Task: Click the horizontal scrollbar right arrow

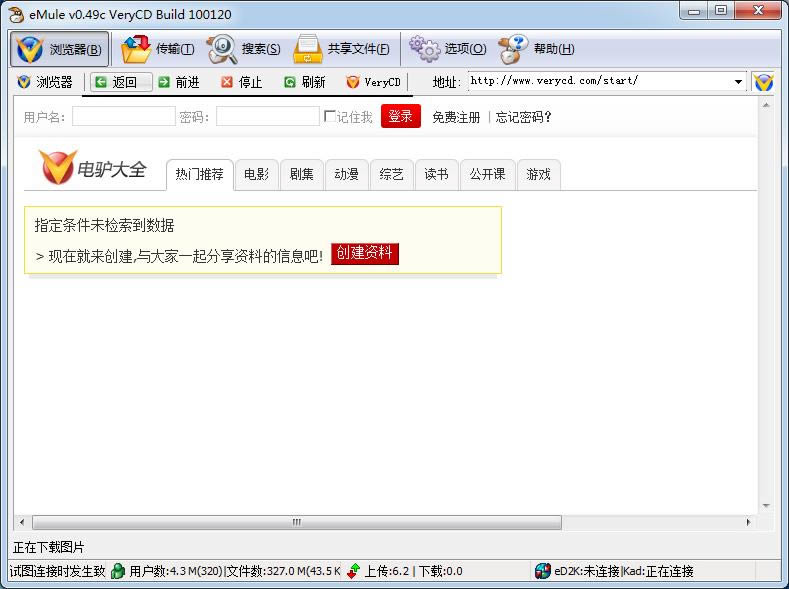Action: 748,522
